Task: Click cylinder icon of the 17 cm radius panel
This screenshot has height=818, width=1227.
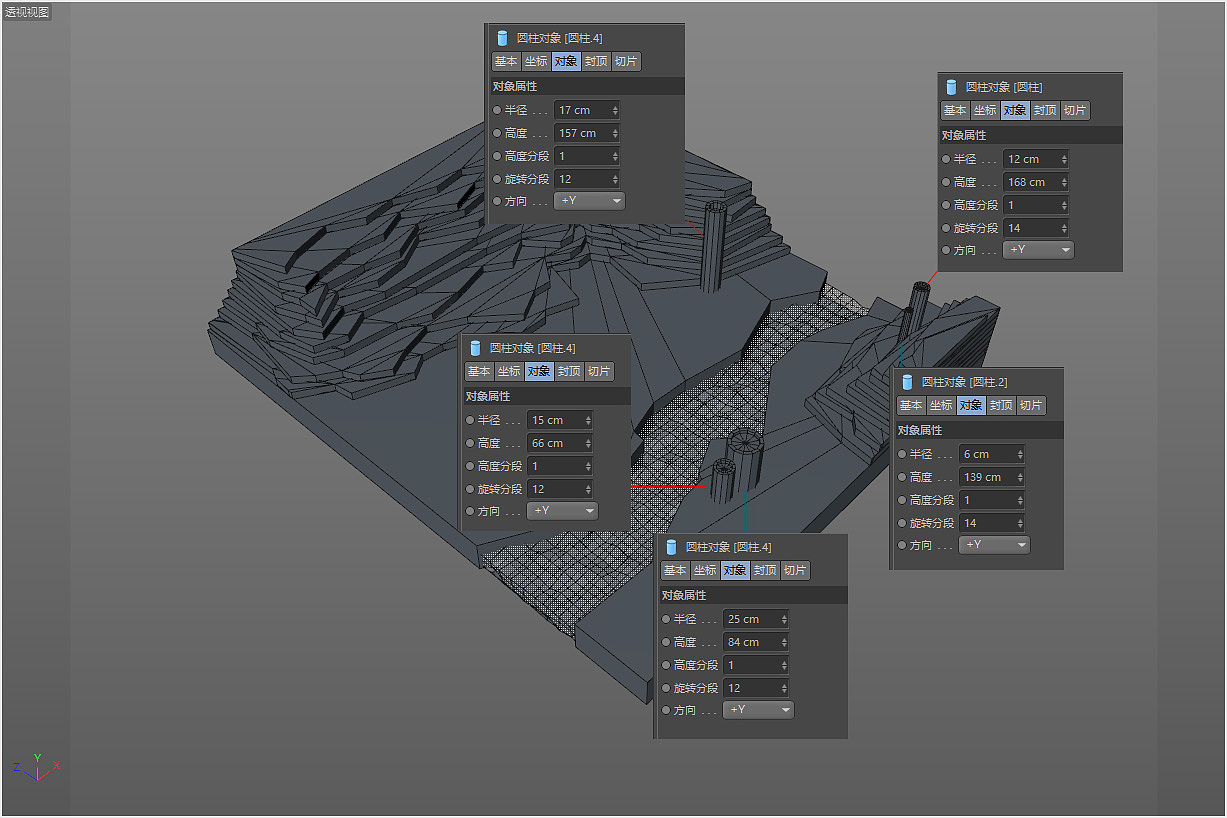Action: [502, 38]
